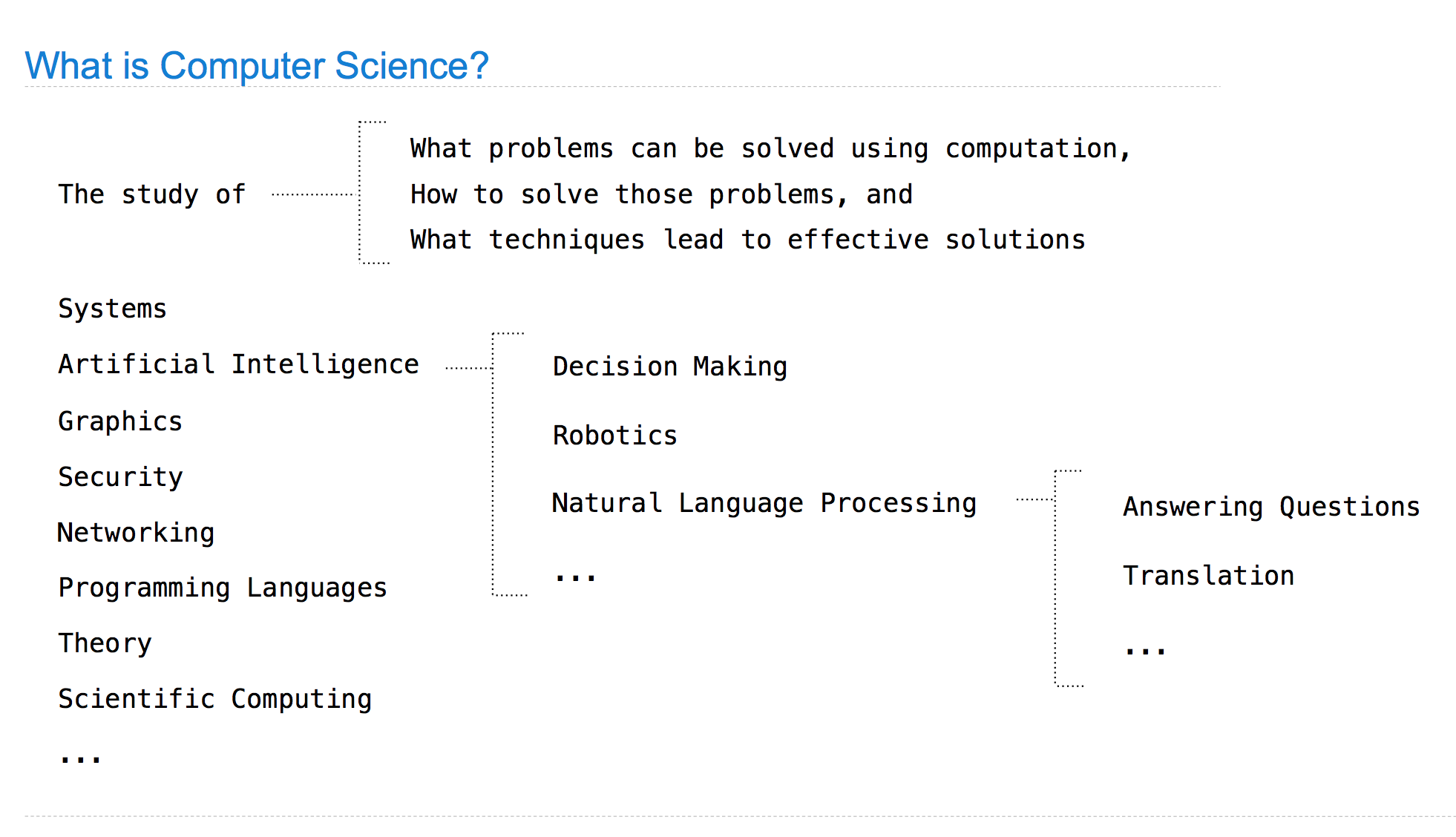Select the Decision Making subtopic
1456x837 pixels.
[x=669, y=367]
